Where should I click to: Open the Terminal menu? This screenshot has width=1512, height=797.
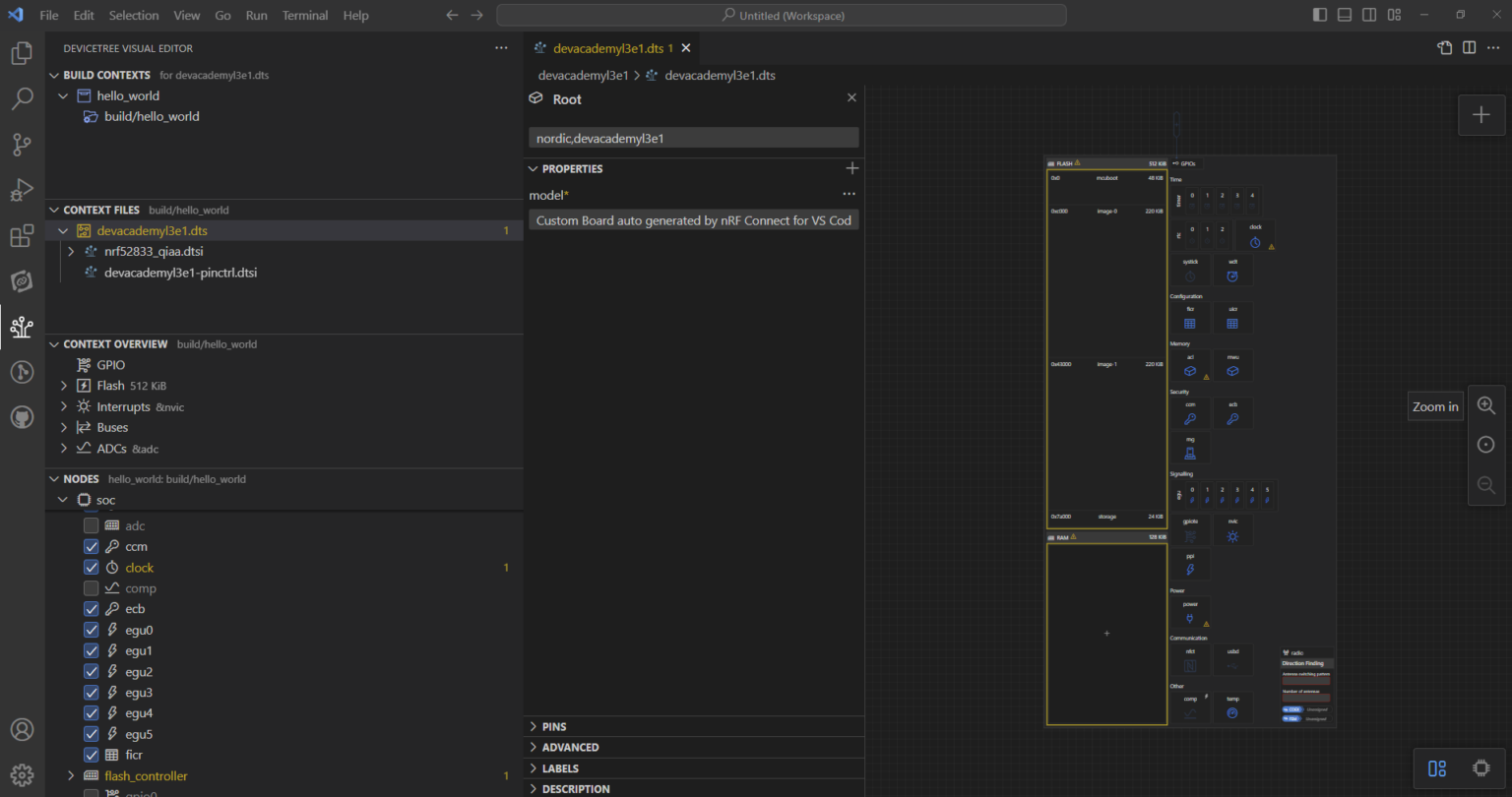[305, 15]
